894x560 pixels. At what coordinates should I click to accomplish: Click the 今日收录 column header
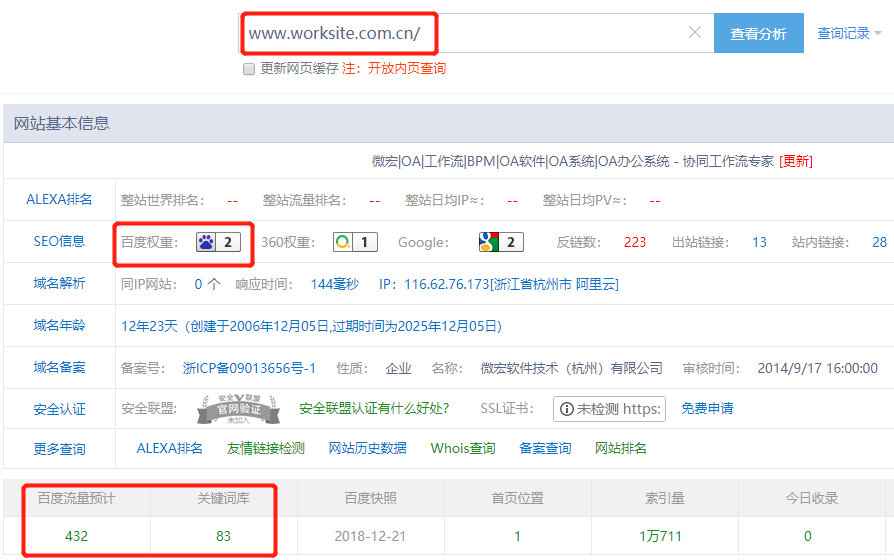[x=812, y=498]
